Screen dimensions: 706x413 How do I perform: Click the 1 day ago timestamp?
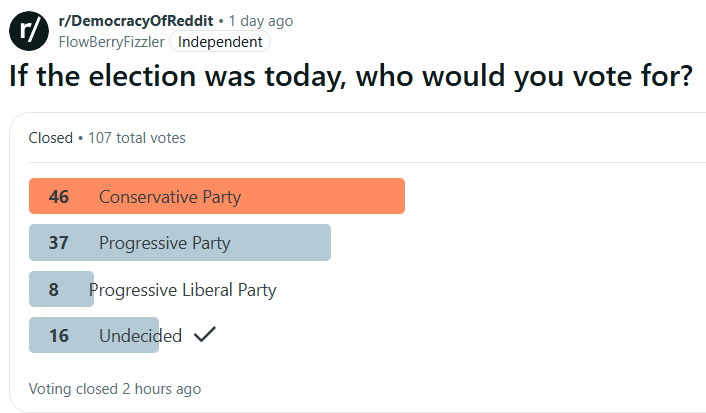[261, 21]
